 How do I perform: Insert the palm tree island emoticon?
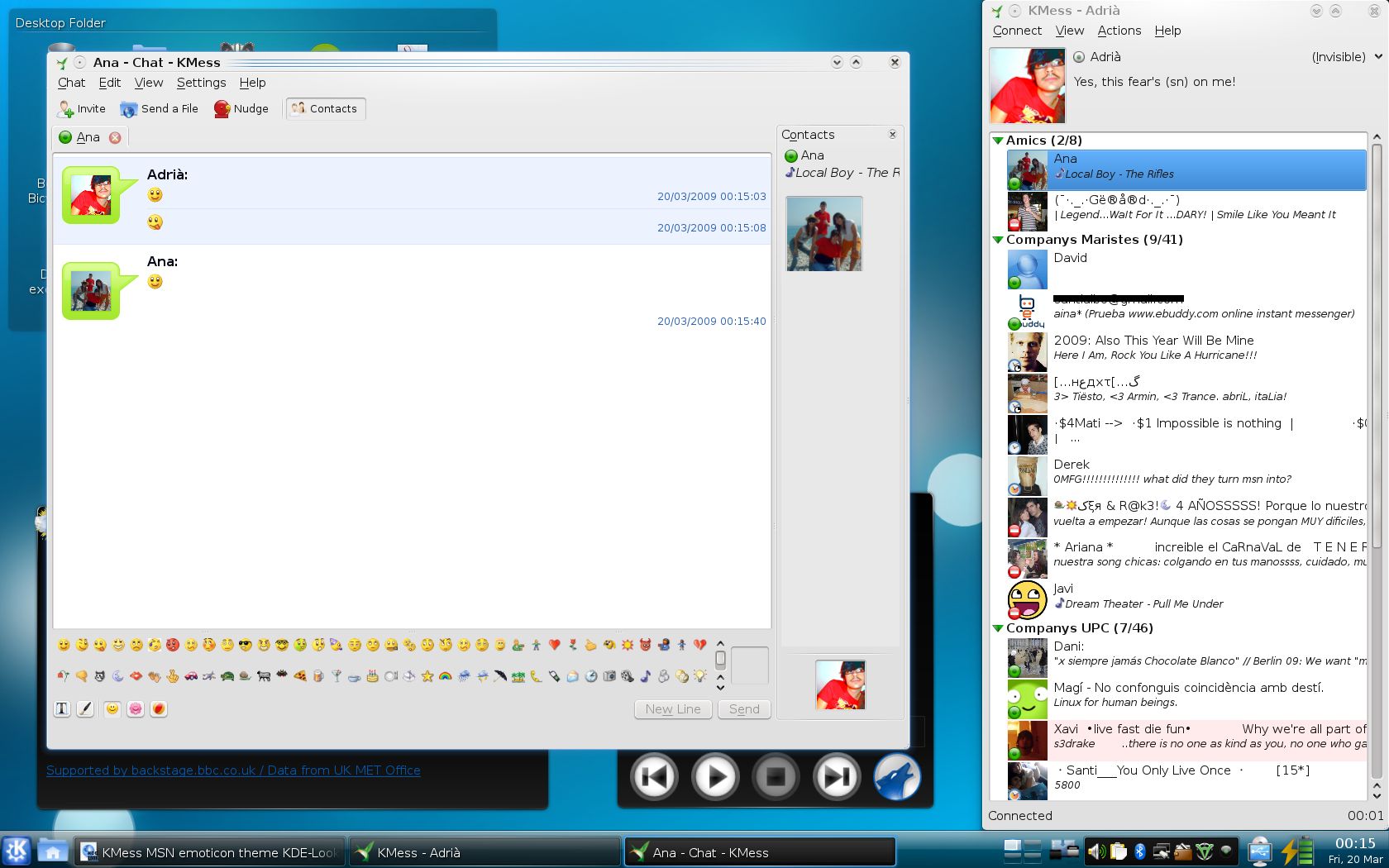point(518,676)
